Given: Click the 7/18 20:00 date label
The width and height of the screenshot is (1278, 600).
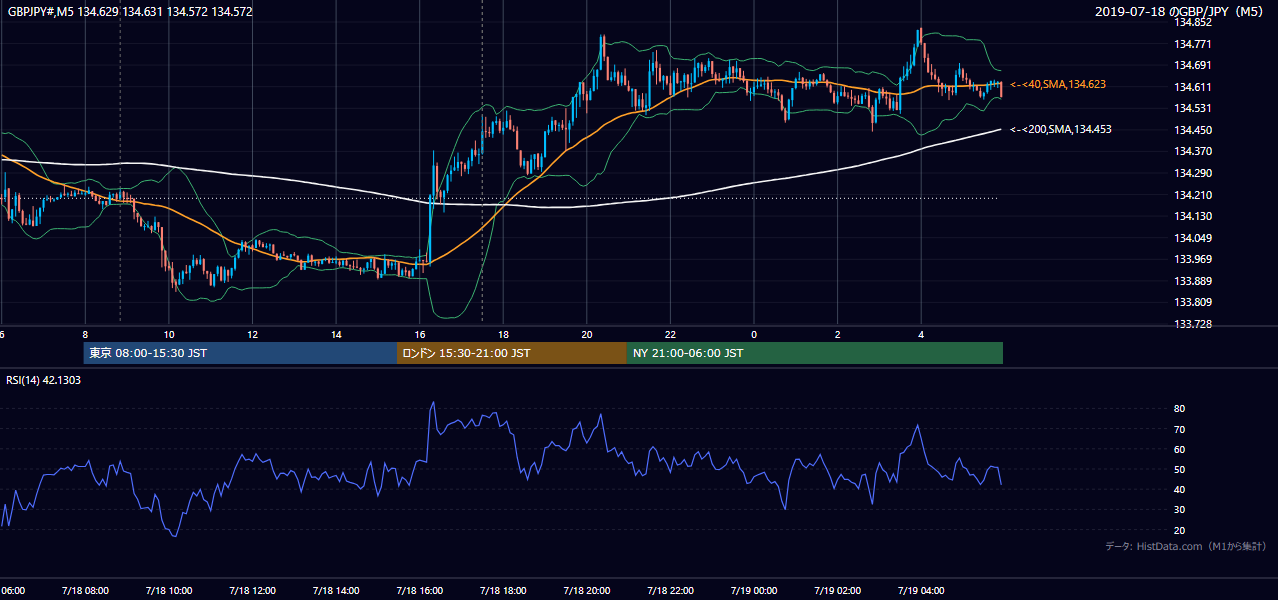Looking at the screenshot, I should [x=587, y=590].
